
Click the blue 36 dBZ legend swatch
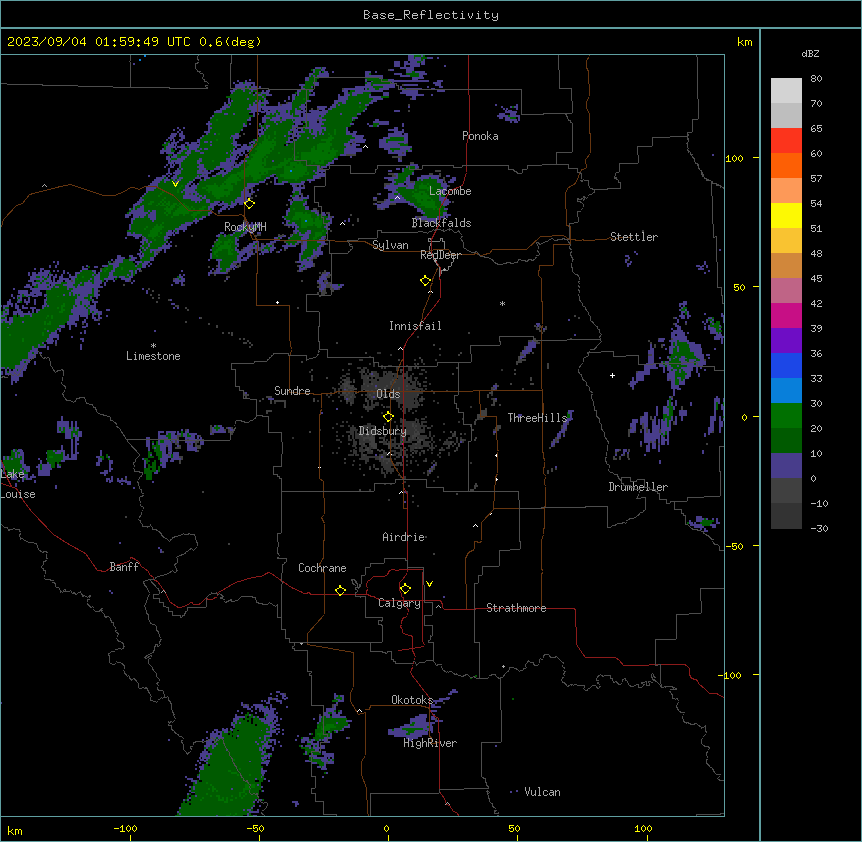click(x=786, y=365)
